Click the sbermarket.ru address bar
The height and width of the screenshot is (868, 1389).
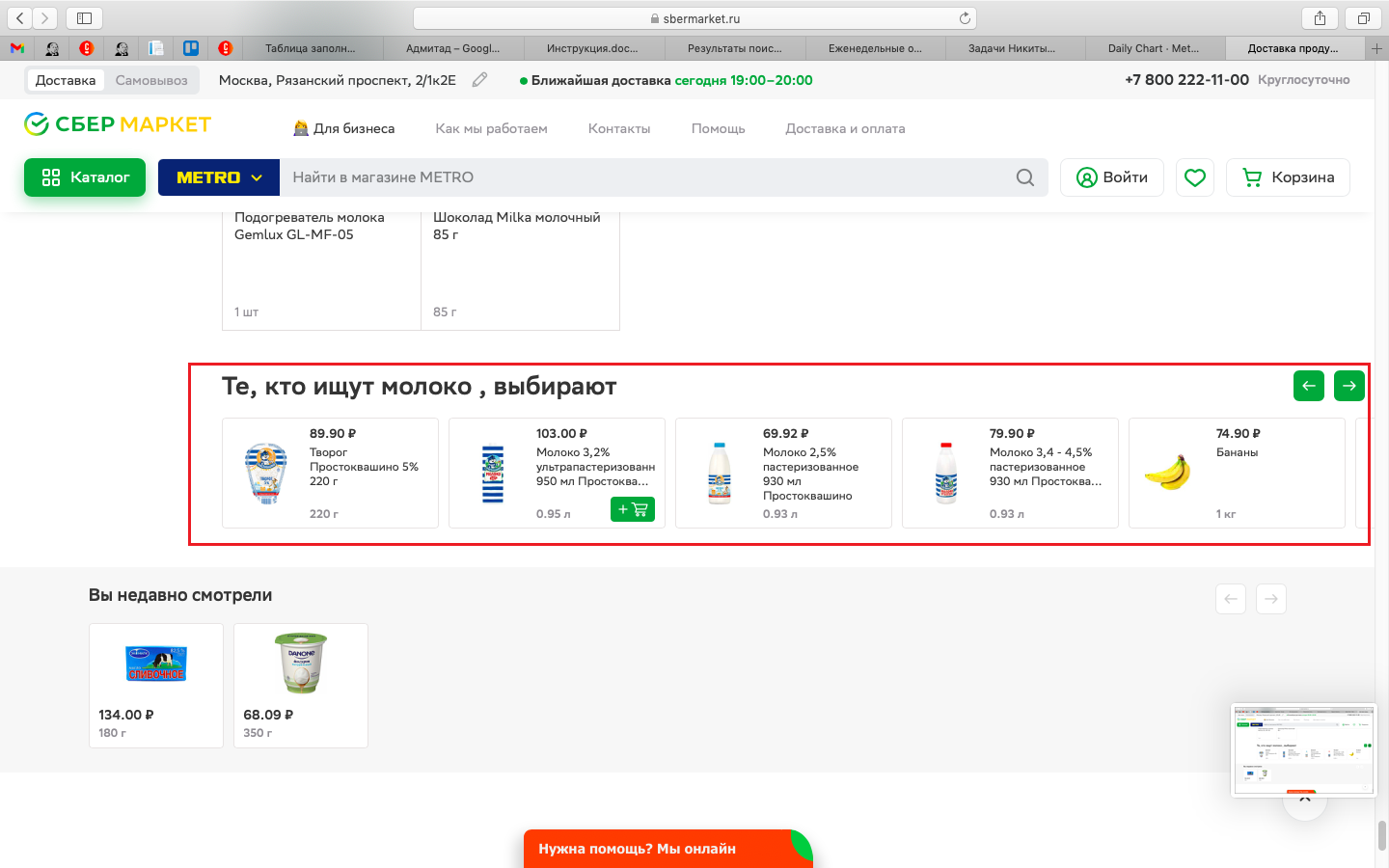click(x=694, y=18)
